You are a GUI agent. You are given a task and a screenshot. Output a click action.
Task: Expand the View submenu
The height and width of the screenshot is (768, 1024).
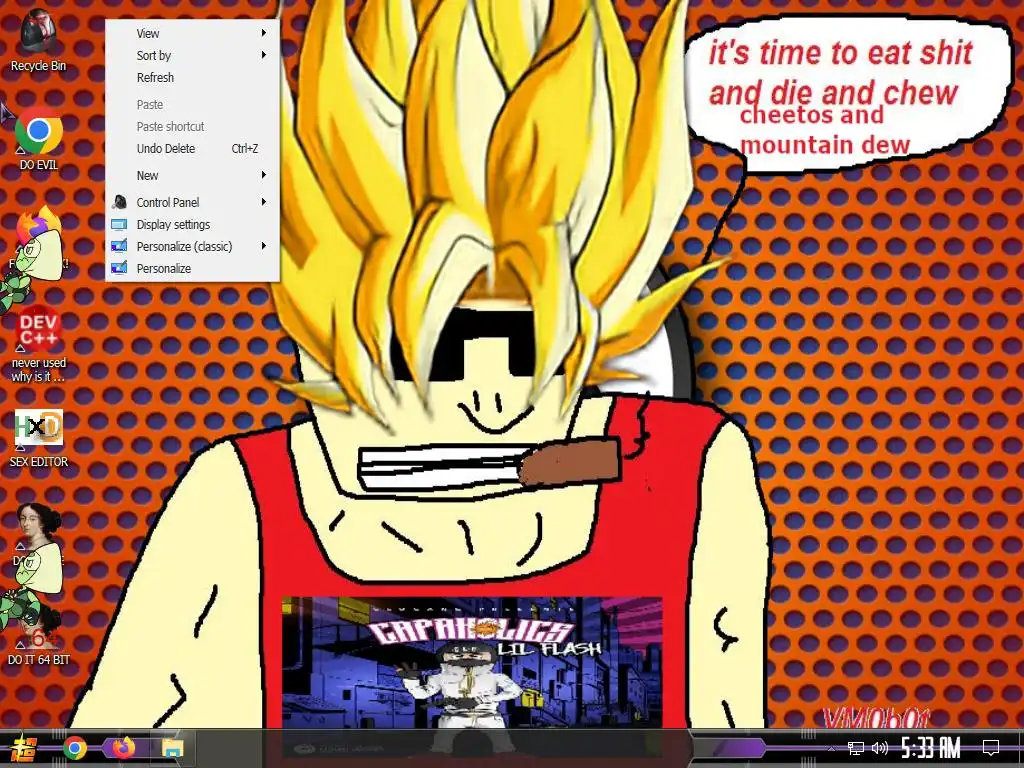(x=193, y=33)
